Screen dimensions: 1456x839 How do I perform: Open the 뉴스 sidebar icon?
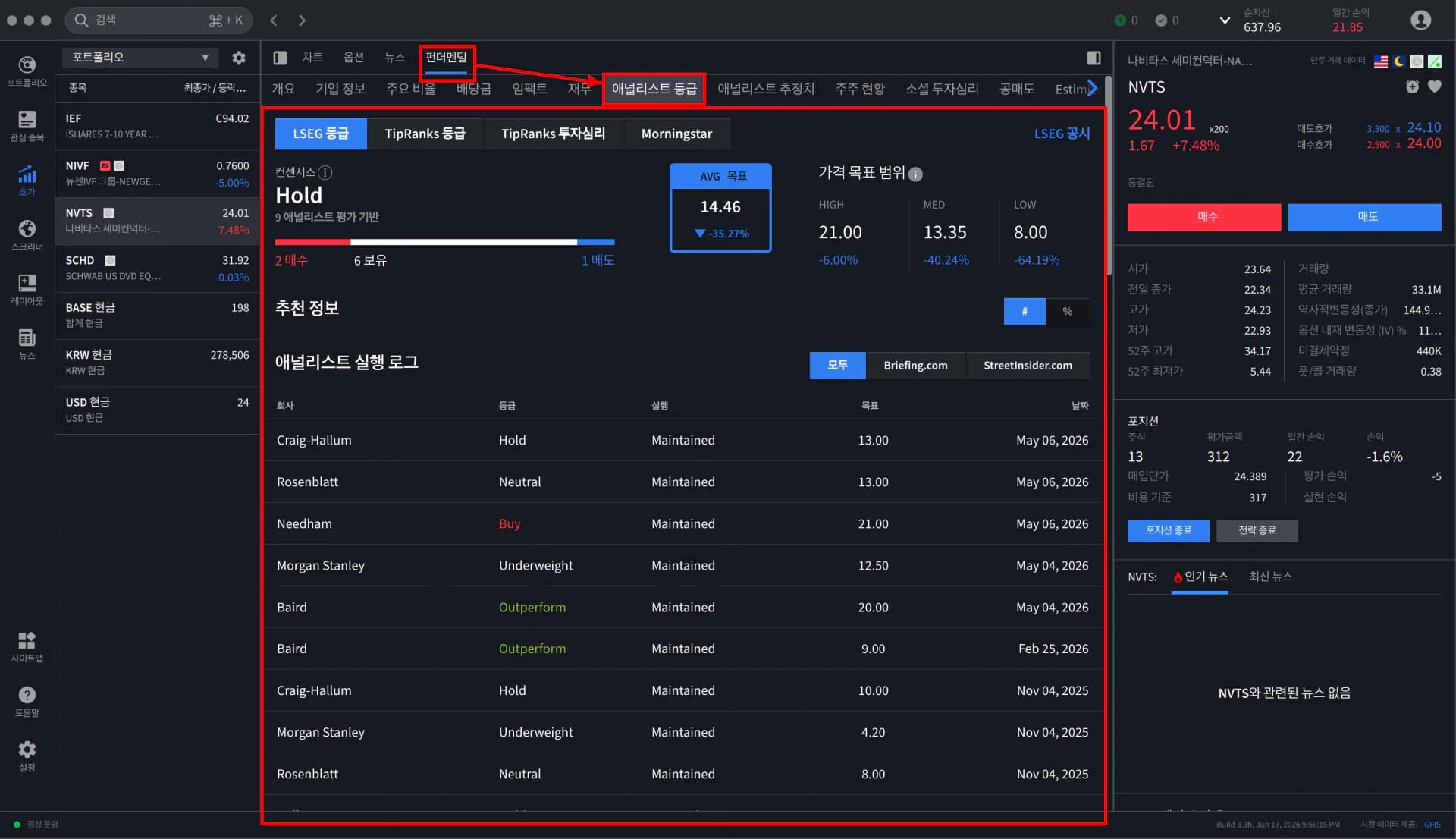pyautogui.click(x=27, y=344)
